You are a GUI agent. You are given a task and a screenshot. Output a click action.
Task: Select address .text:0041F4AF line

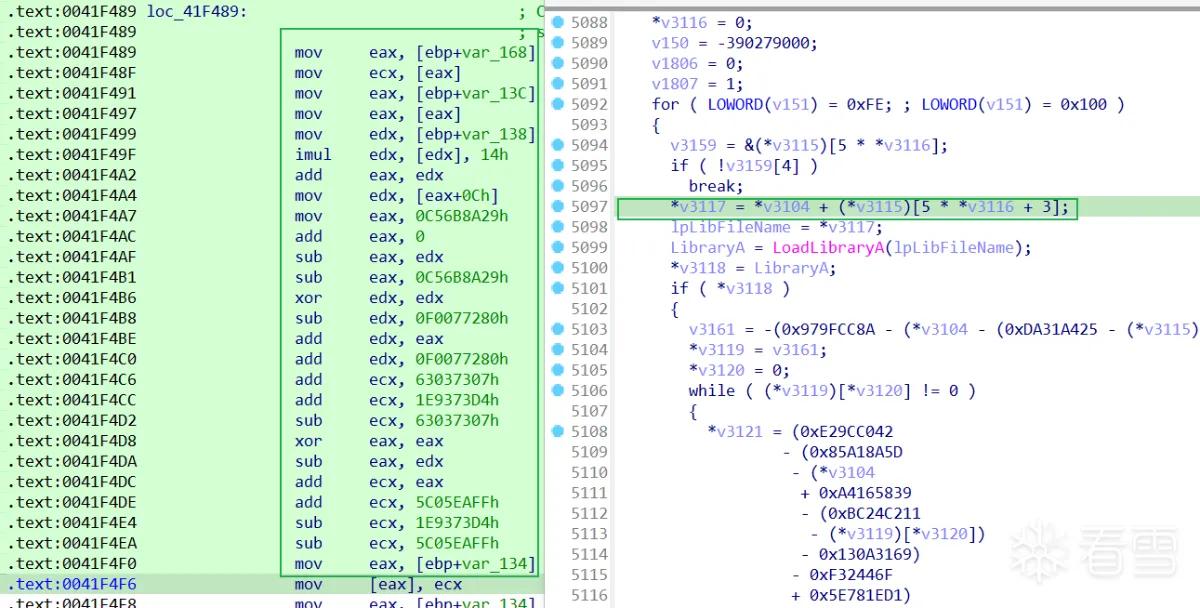(72, 257)
